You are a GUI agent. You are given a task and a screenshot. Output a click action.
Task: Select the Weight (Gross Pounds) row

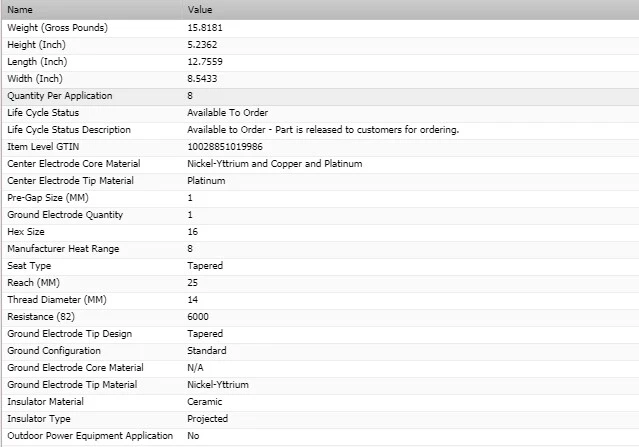(57, 27)
